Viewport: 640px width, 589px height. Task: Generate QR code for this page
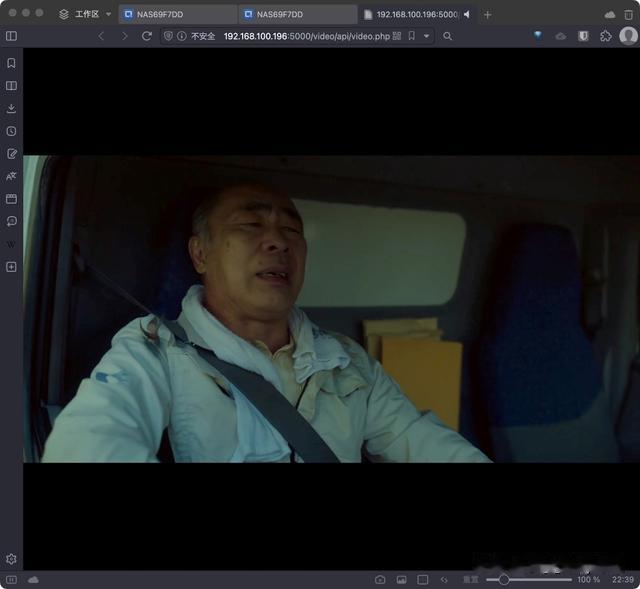(397, 36)
